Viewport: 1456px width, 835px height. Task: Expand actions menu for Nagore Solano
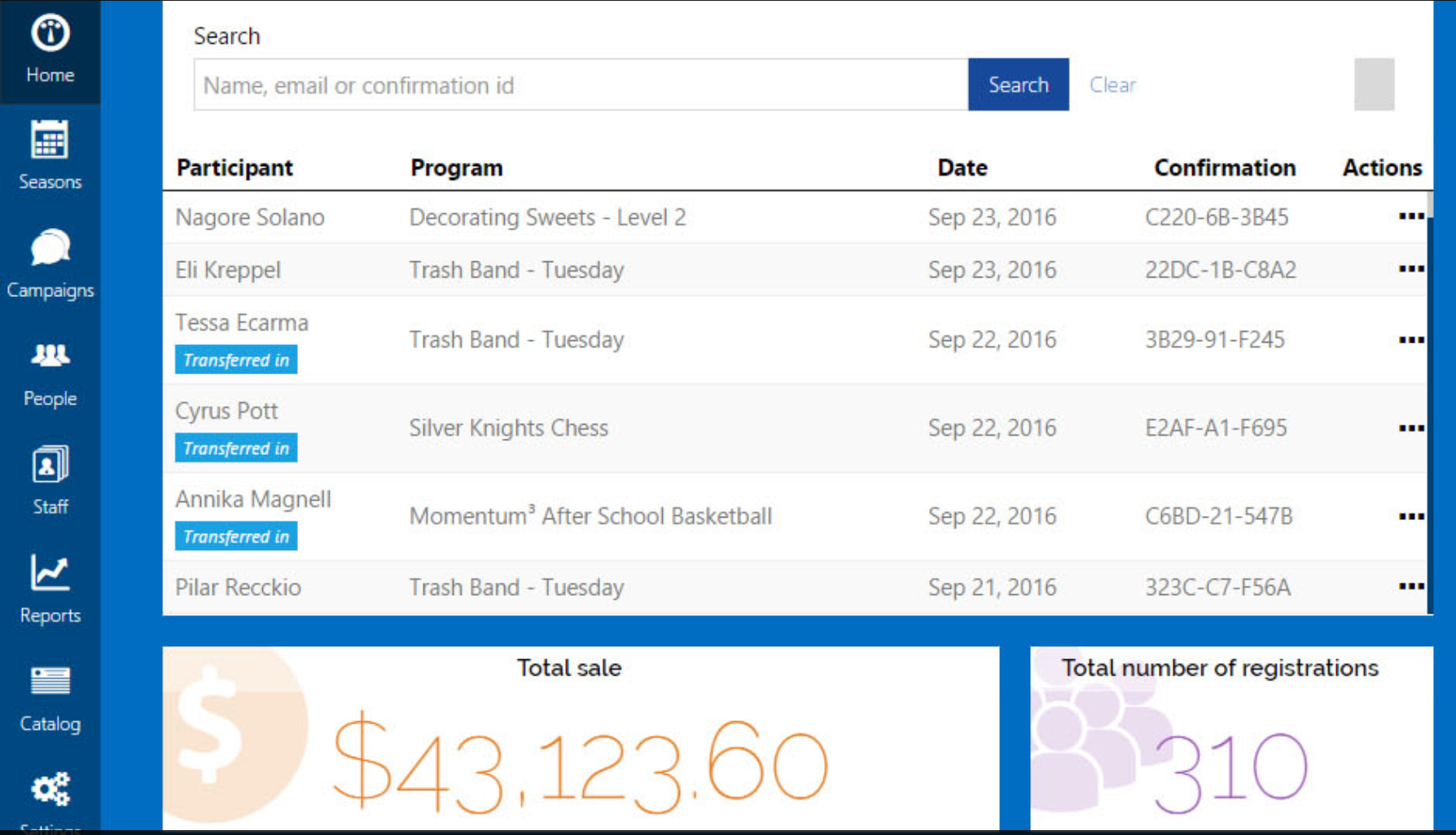click(1410, 216)
